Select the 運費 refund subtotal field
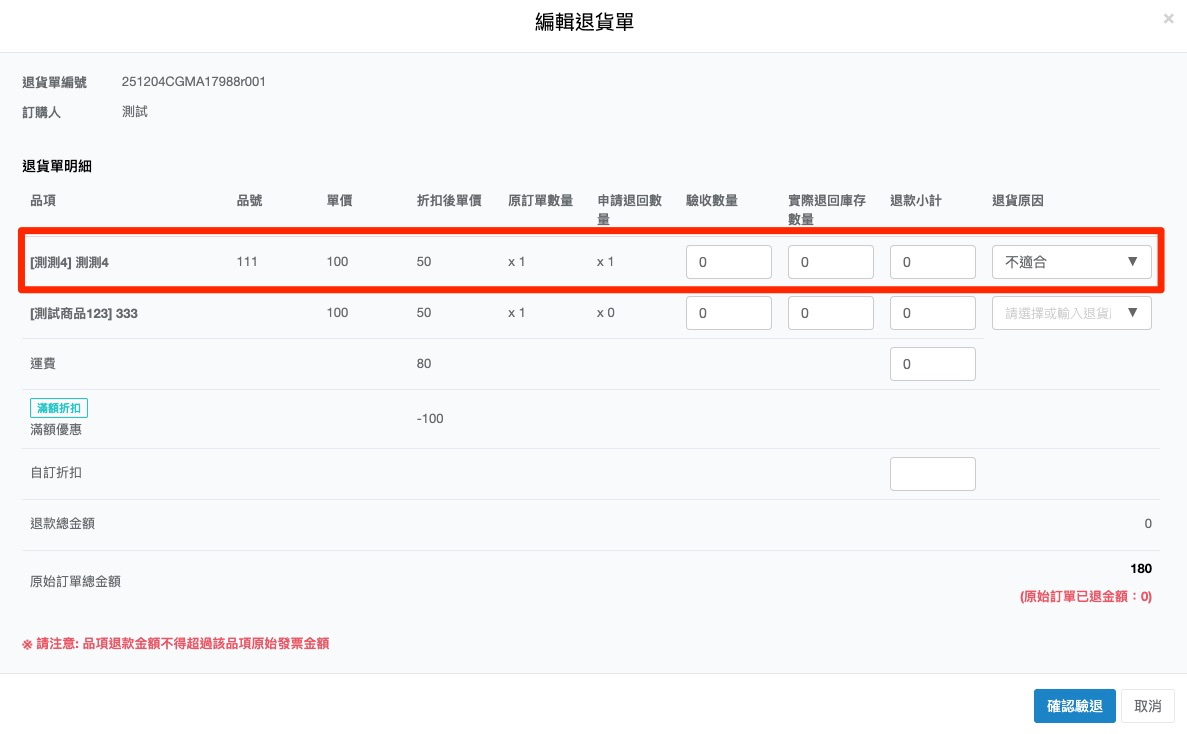Image resolution: width=1187 pixels, height=734 pixels. [x=932, y=364]
